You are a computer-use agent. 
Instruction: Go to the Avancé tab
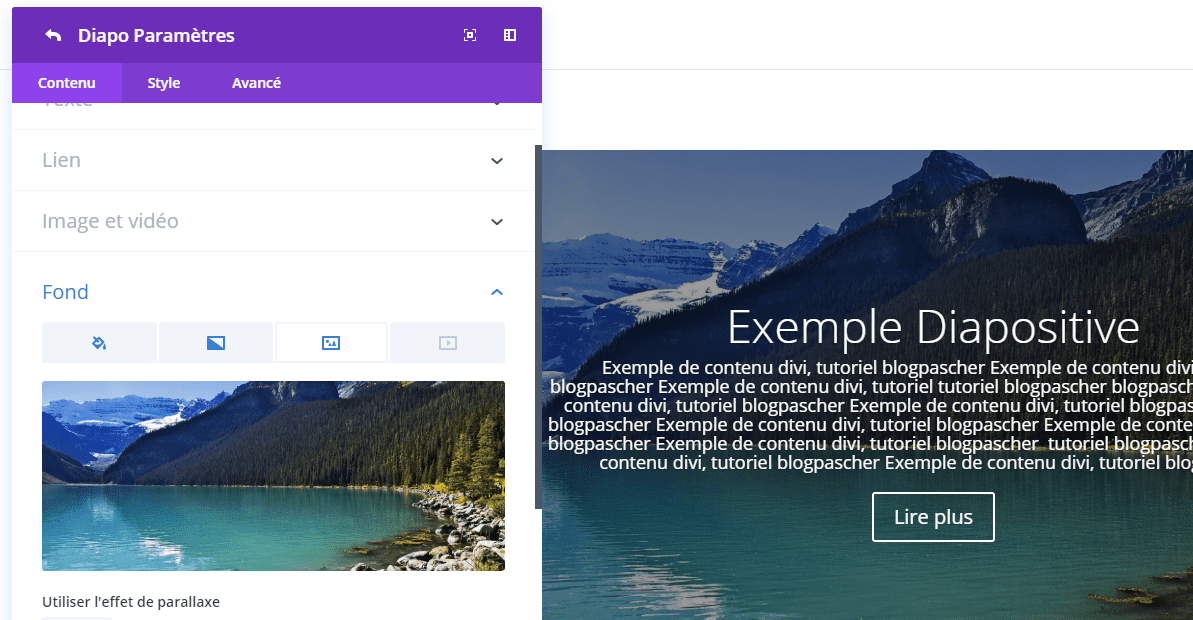click(x=256, y=83)
